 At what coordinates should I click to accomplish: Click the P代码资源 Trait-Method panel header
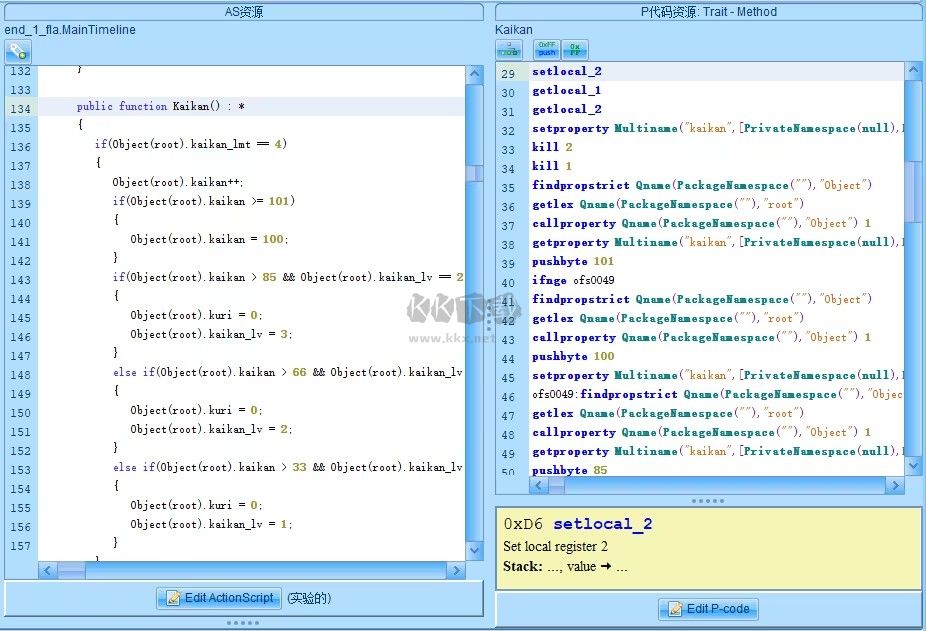(x=707, y=11)
